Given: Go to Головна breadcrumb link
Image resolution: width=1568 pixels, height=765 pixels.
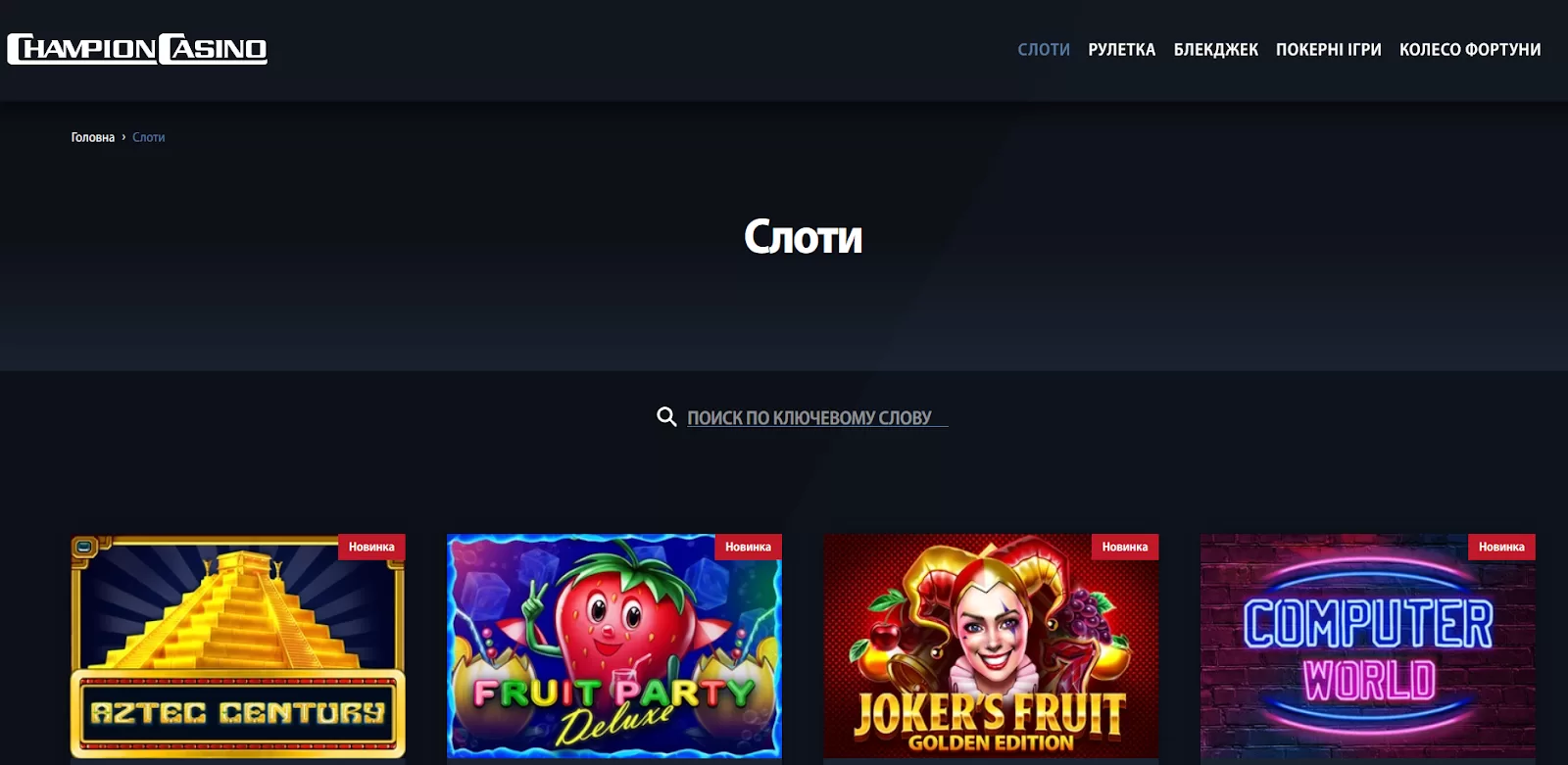Looking at the screenshot, I should [x=93, y=138].
